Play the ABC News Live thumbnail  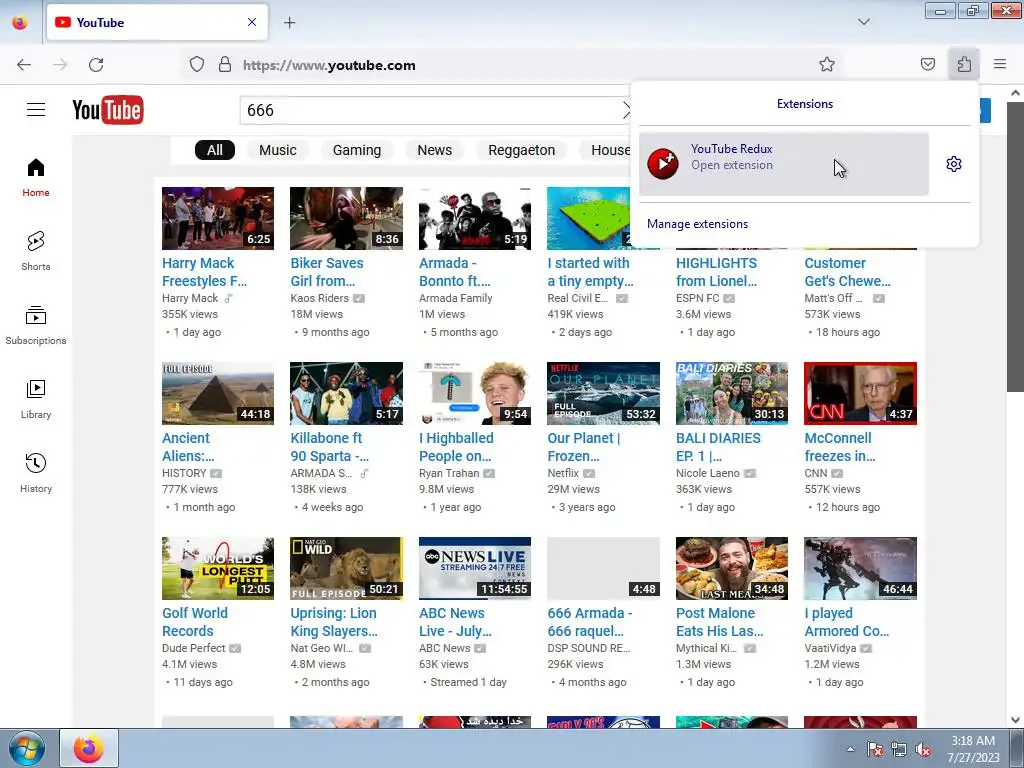pyautogui.click(x=475, y=568)
